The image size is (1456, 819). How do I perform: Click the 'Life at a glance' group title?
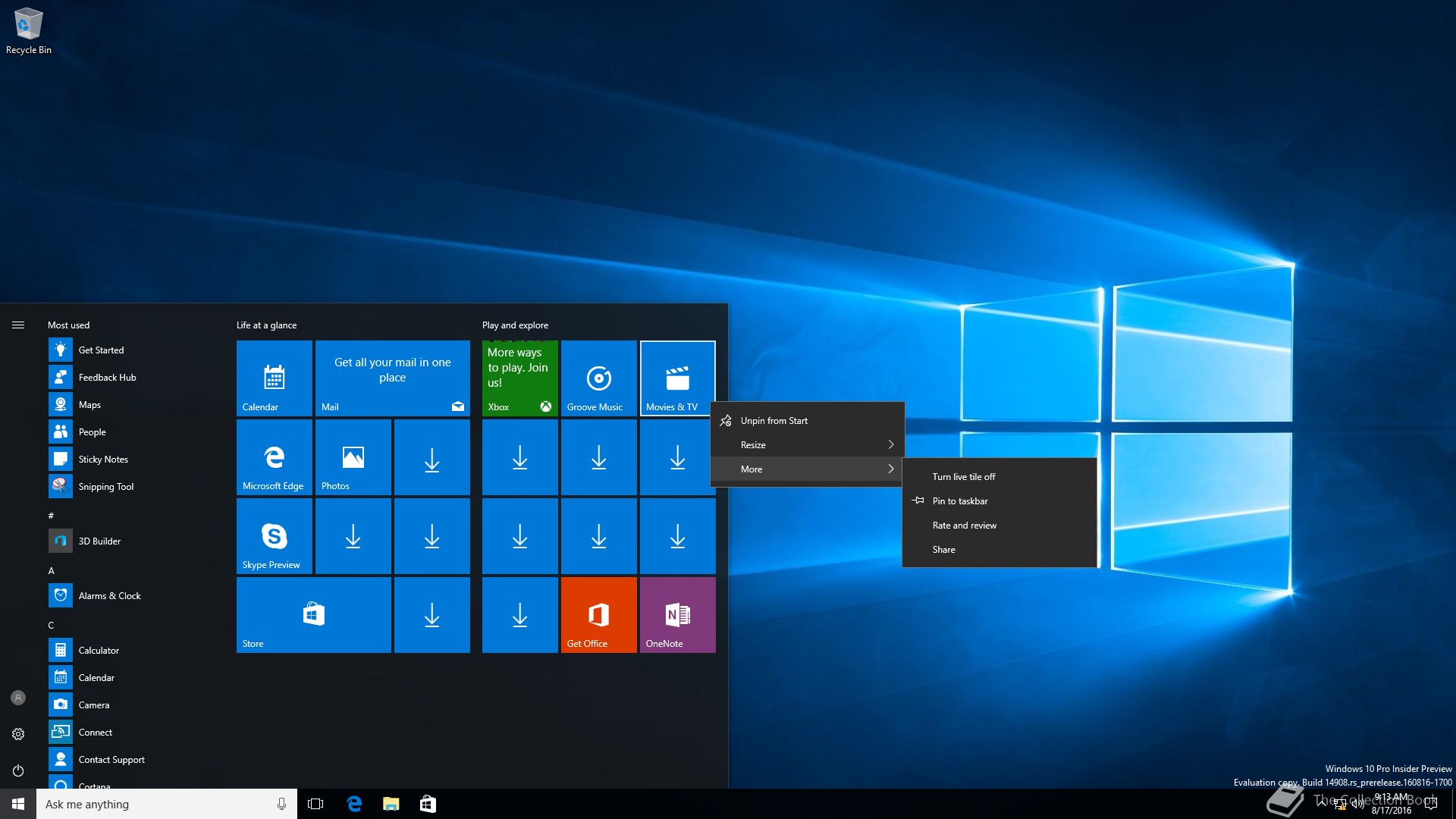click(266, 325)
